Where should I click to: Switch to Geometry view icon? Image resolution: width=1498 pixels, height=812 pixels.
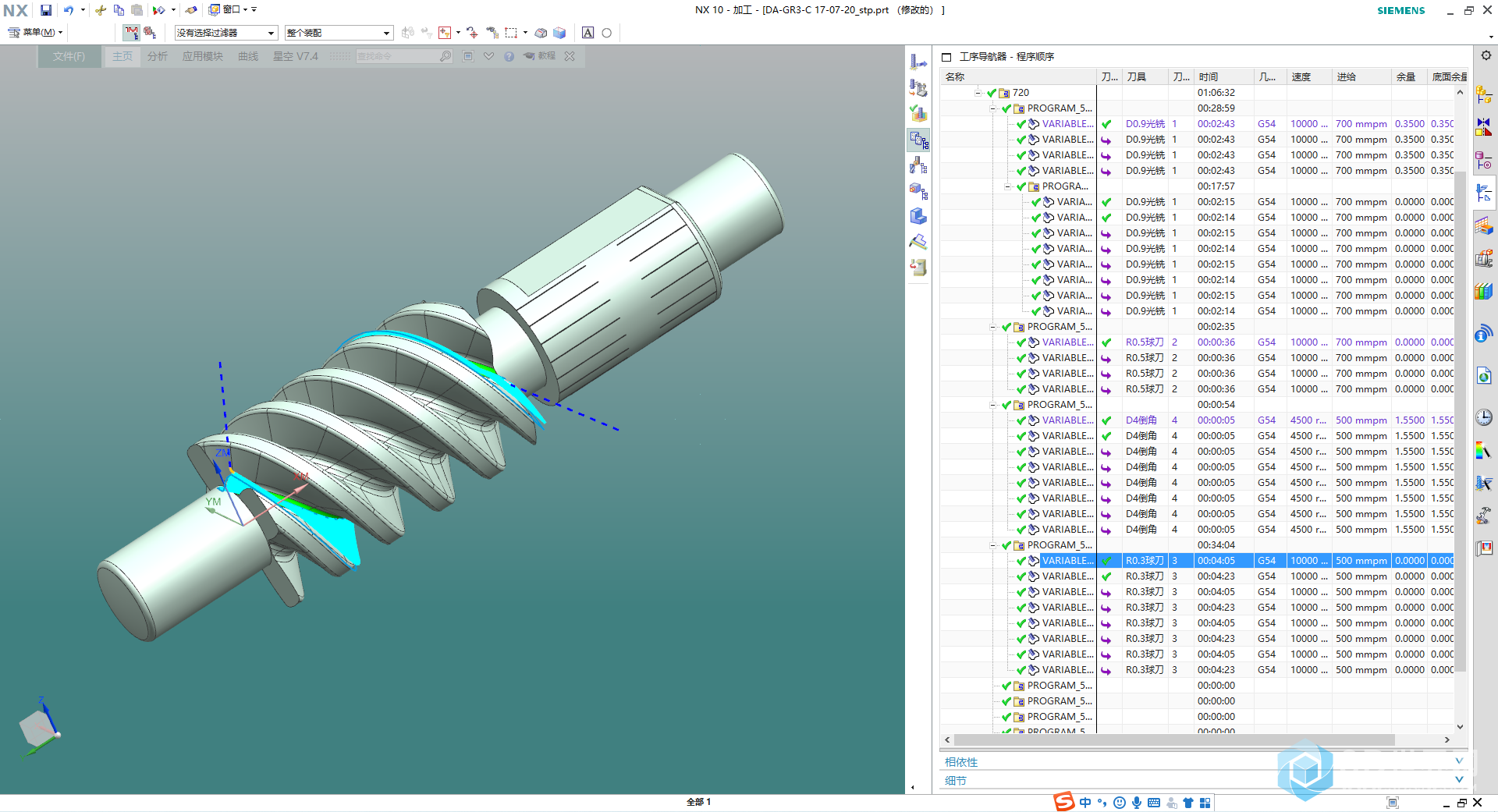click(918, 191)
